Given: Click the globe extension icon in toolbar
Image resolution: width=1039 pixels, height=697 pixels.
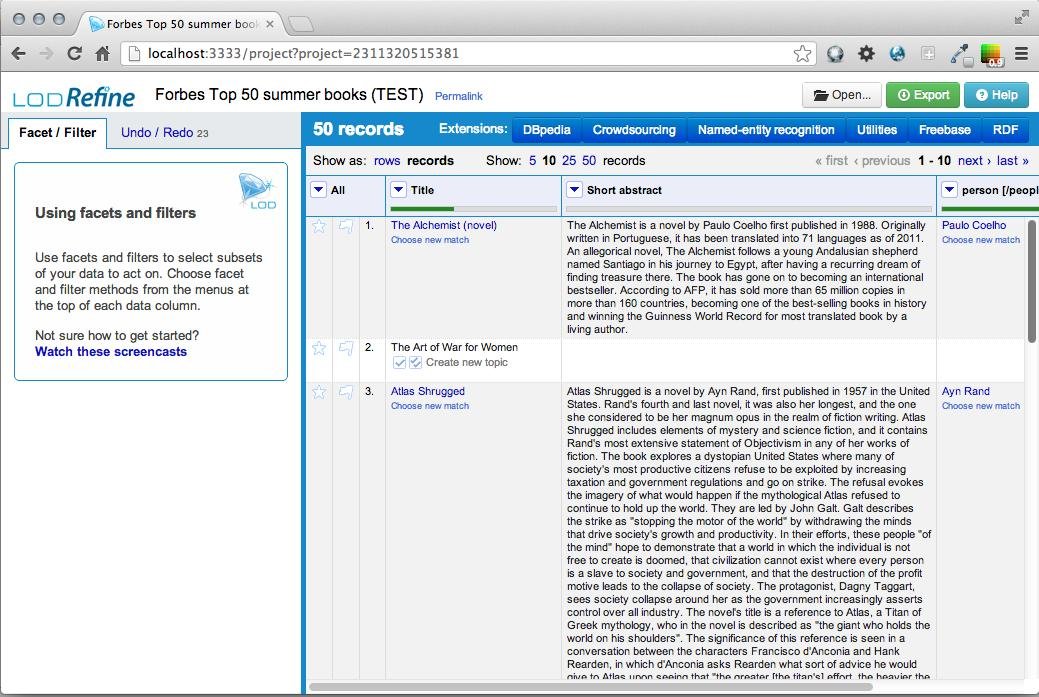Looking at the screenshot, I should click(x=897, y=54).
